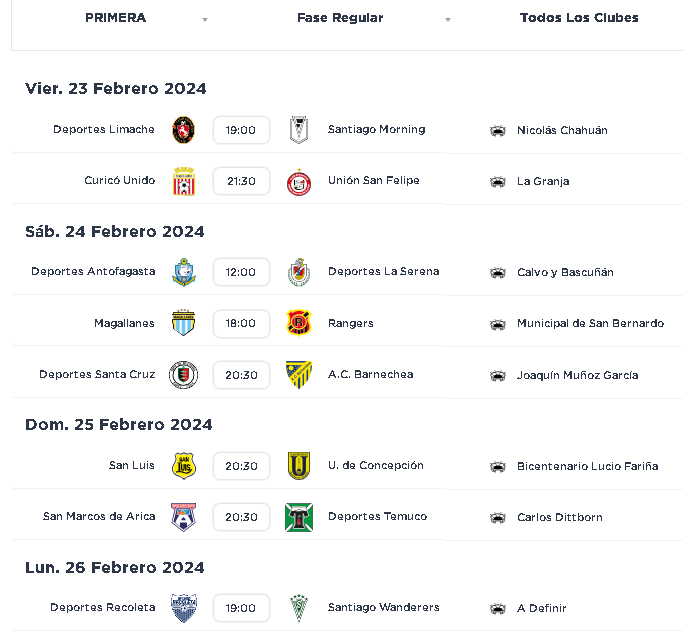Click the 18:00 Magallanes kickoff box
The height and width of the screenshot is (633, 683).
(x=241, y=323)
